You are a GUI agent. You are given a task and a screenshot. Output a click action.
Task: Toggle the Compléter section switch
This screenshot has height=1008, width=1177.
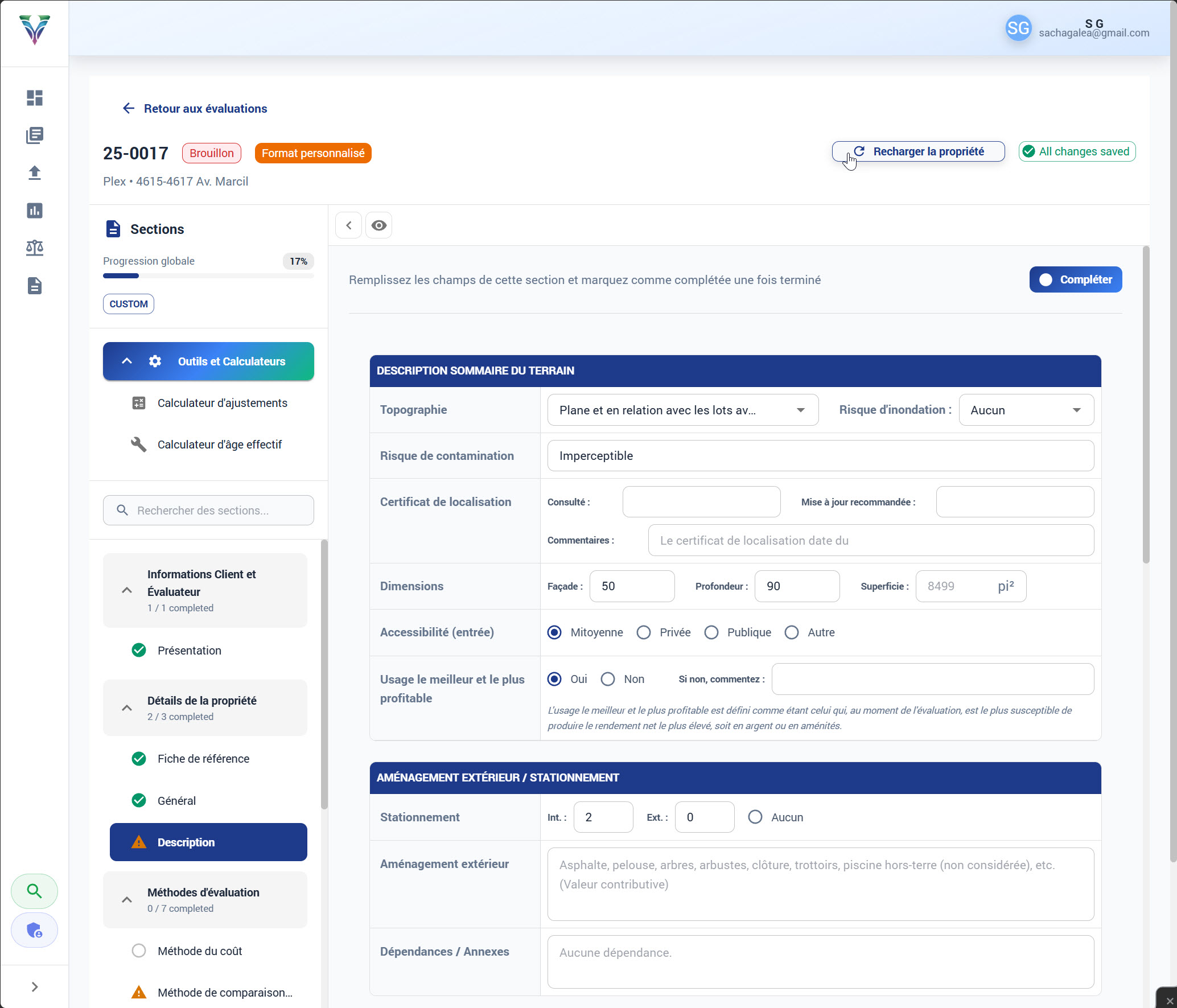tap(1075, 279)
